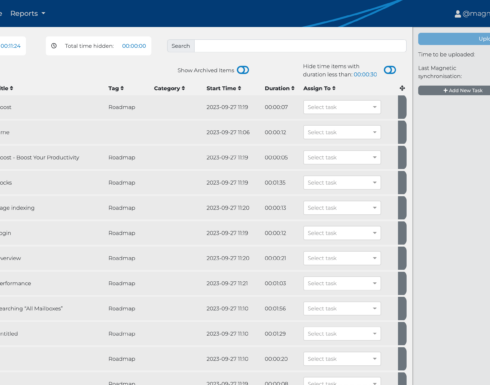The width and height of the screenshot is (490, 385).
Task: Click the user profile icon in header
Action: [x=458, y=14]
